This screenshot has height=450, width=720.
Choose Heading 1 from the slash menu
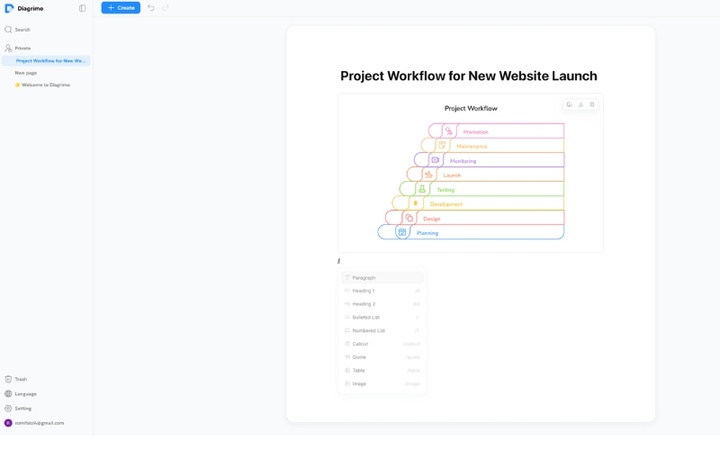[x=382, y=291]
